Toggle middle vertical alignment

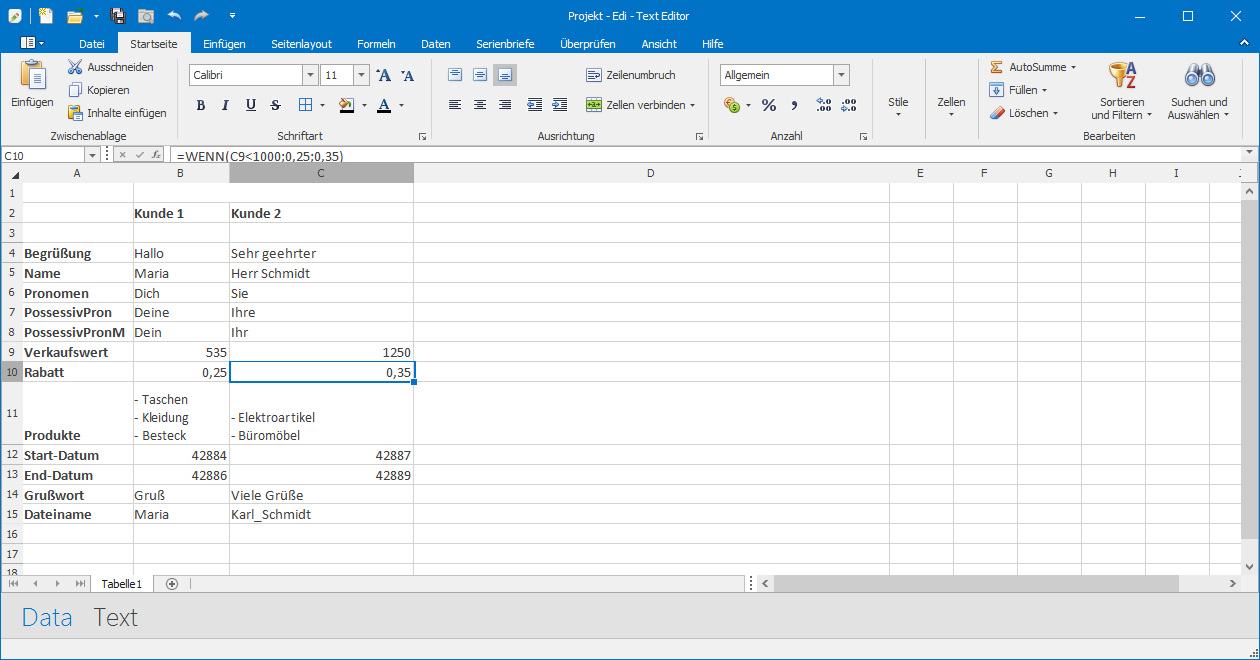point(480,75)
